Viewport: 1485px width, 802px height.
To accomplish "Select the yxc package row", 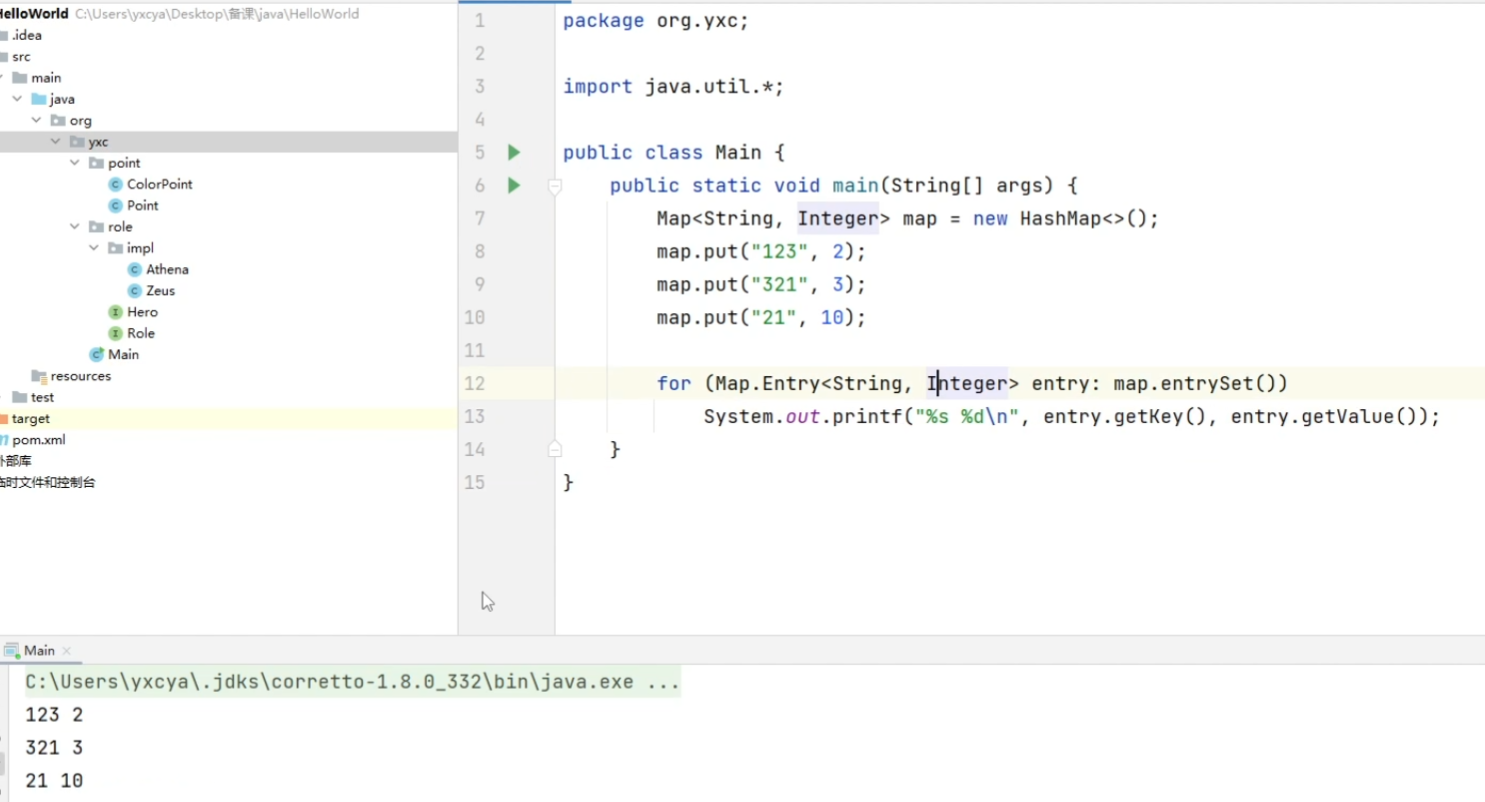I will coord(229,142).
